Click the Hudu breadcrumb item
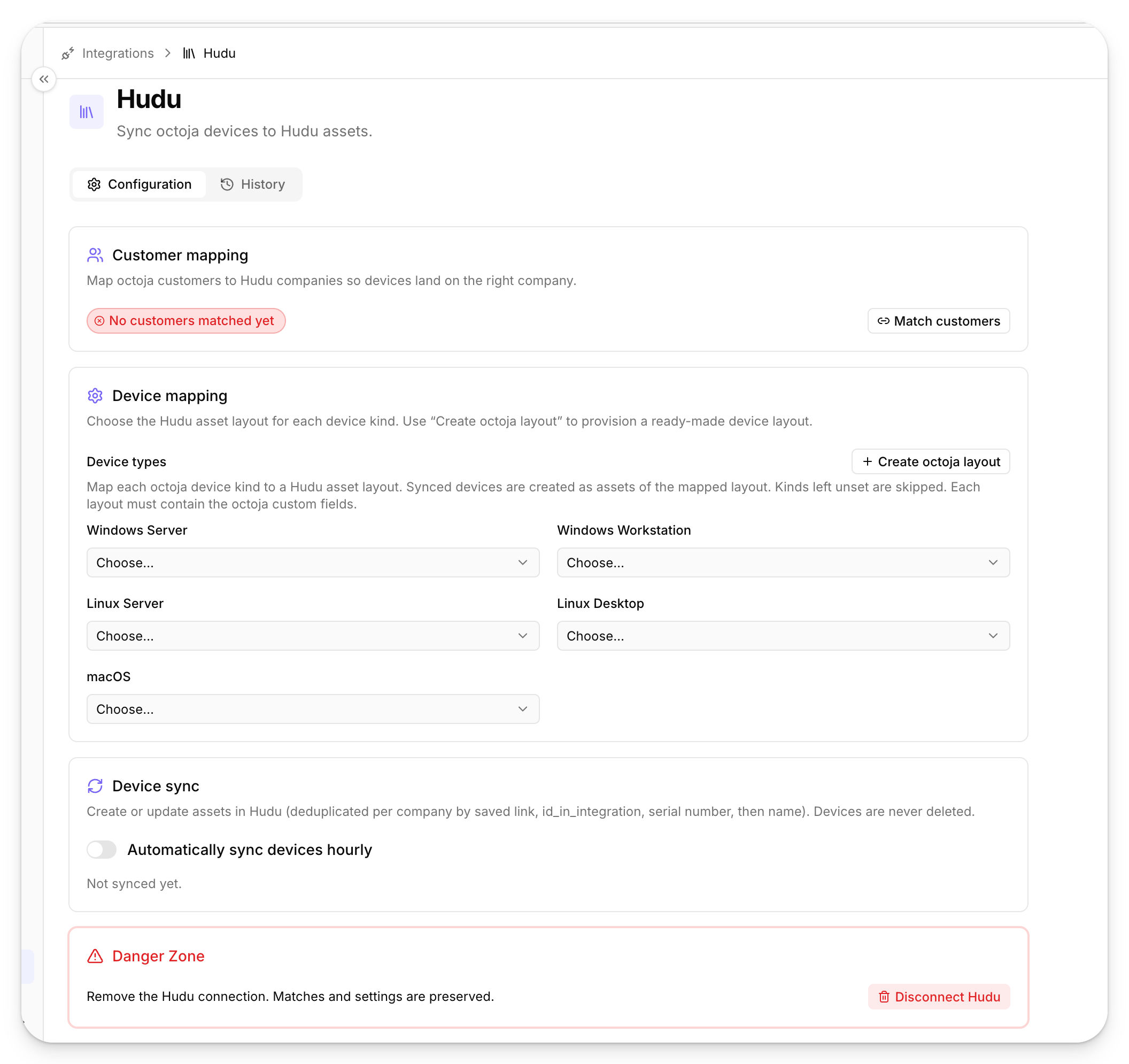Image resolution: width=1129 pixels, height=1064 pixels. point(219,53)
